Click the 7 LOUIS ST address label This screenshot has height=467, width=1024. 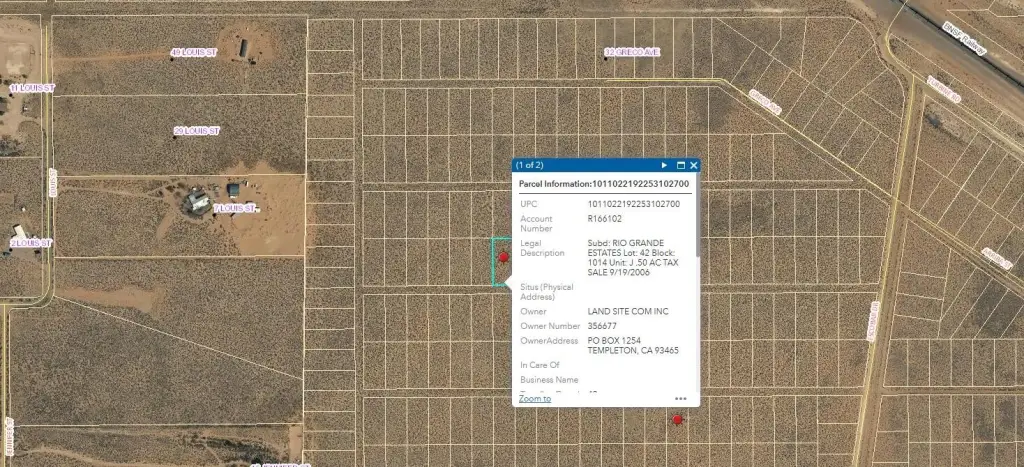pos(236,209)
